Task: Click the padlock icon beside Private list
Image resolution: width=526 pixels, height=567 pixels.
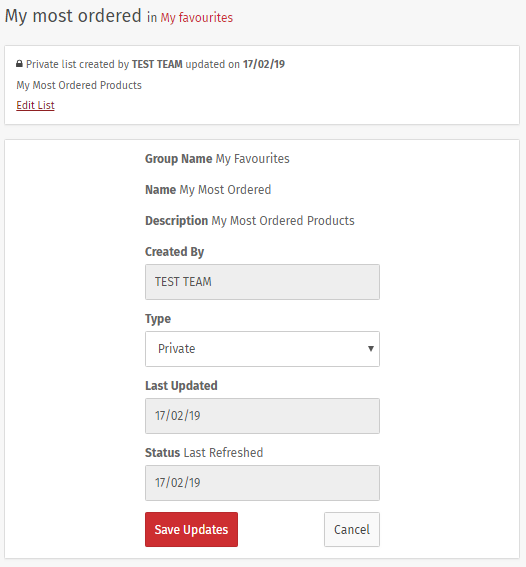Action: (19, 64)
